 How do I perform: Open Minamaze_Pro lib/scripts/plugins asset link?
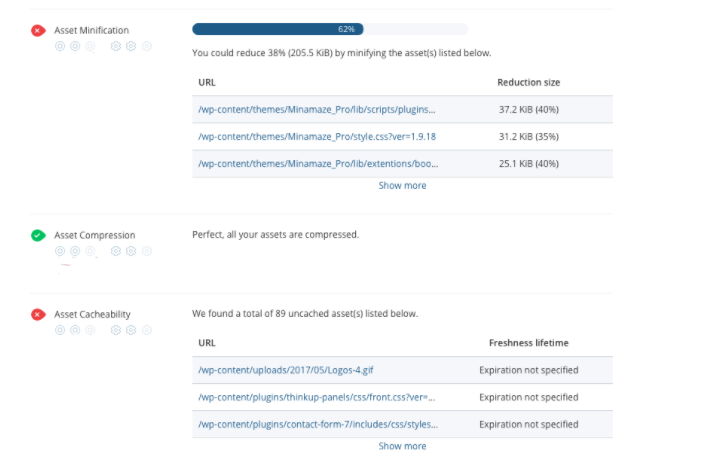point(317,110)
